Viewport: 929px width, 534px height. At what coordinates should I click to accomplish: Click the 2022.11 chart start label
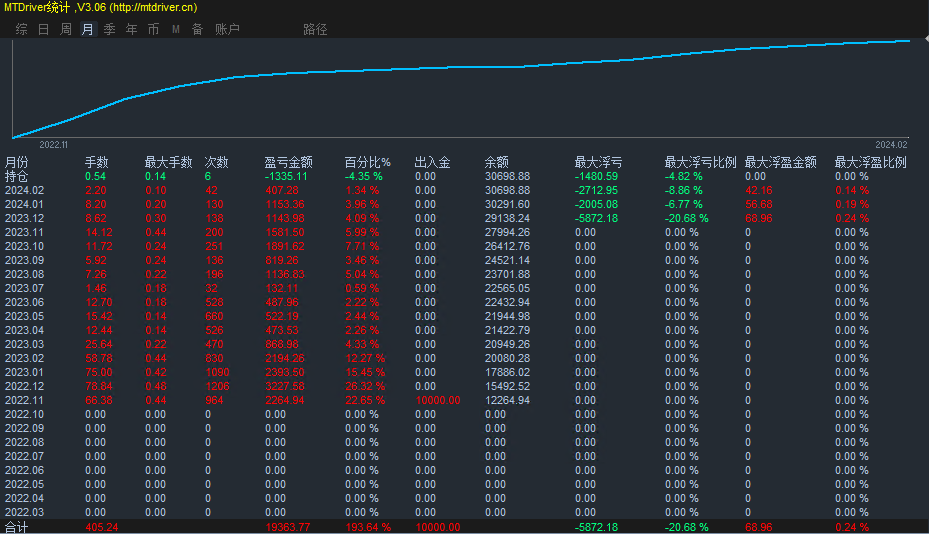53,145
